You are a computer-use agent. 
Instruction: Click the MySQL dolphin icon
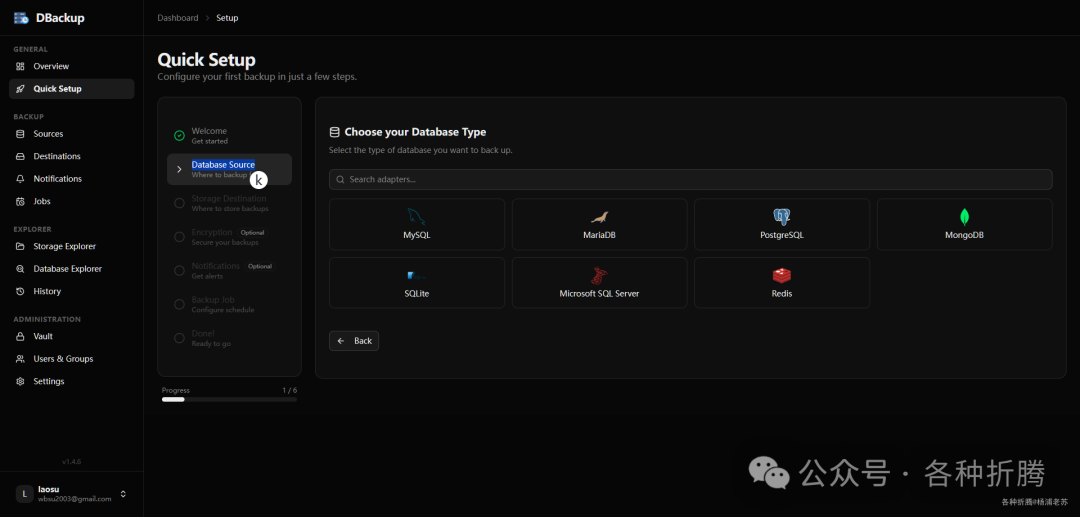click(417, 217)
